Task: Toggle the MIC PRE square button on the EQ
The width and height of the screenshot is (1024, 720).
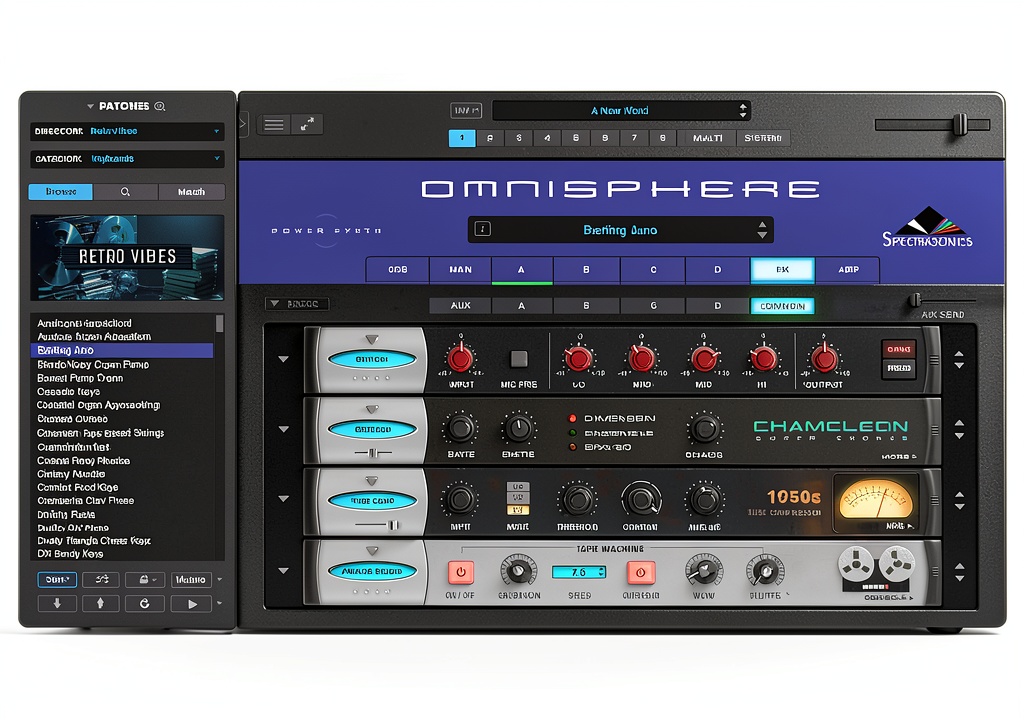Action: pos(519,359)
